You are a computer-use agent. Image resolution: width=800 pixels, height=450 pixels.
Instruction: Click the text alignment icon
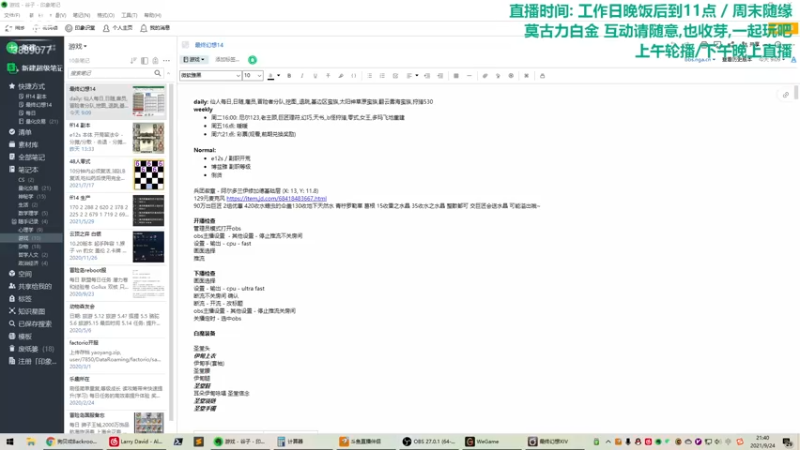tap(409, 76)
